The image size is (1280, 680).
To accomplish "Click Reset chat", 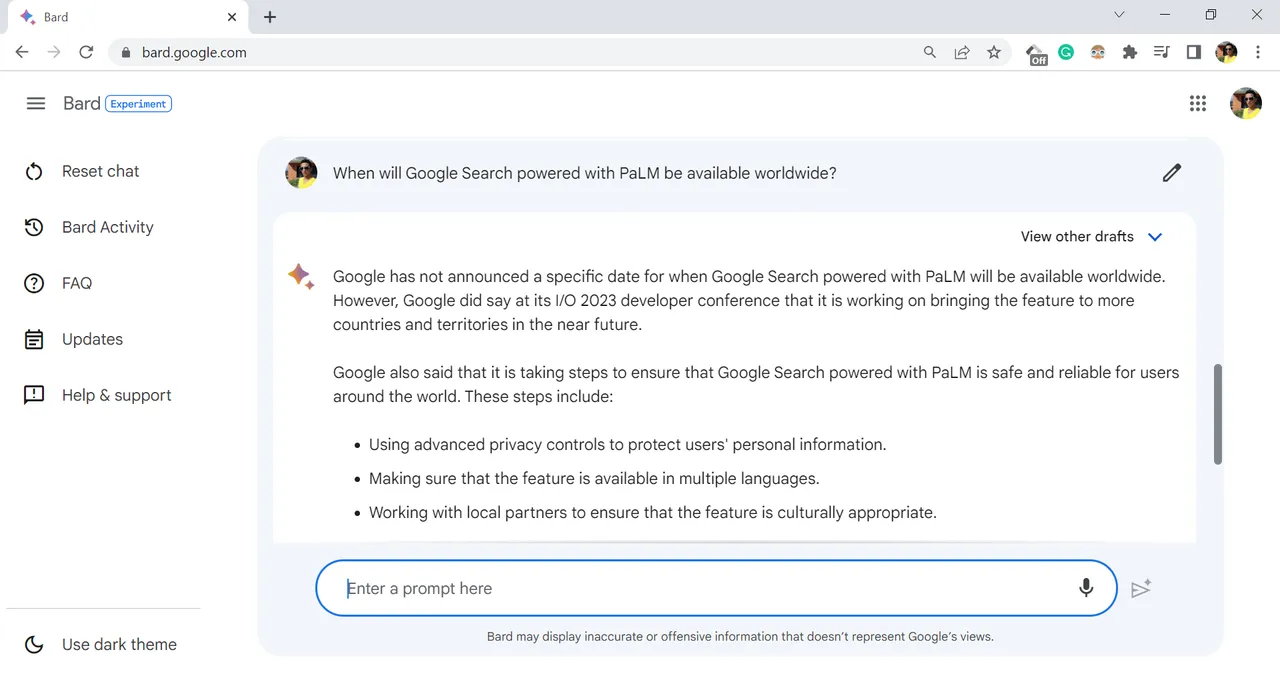I will [100, 171].
